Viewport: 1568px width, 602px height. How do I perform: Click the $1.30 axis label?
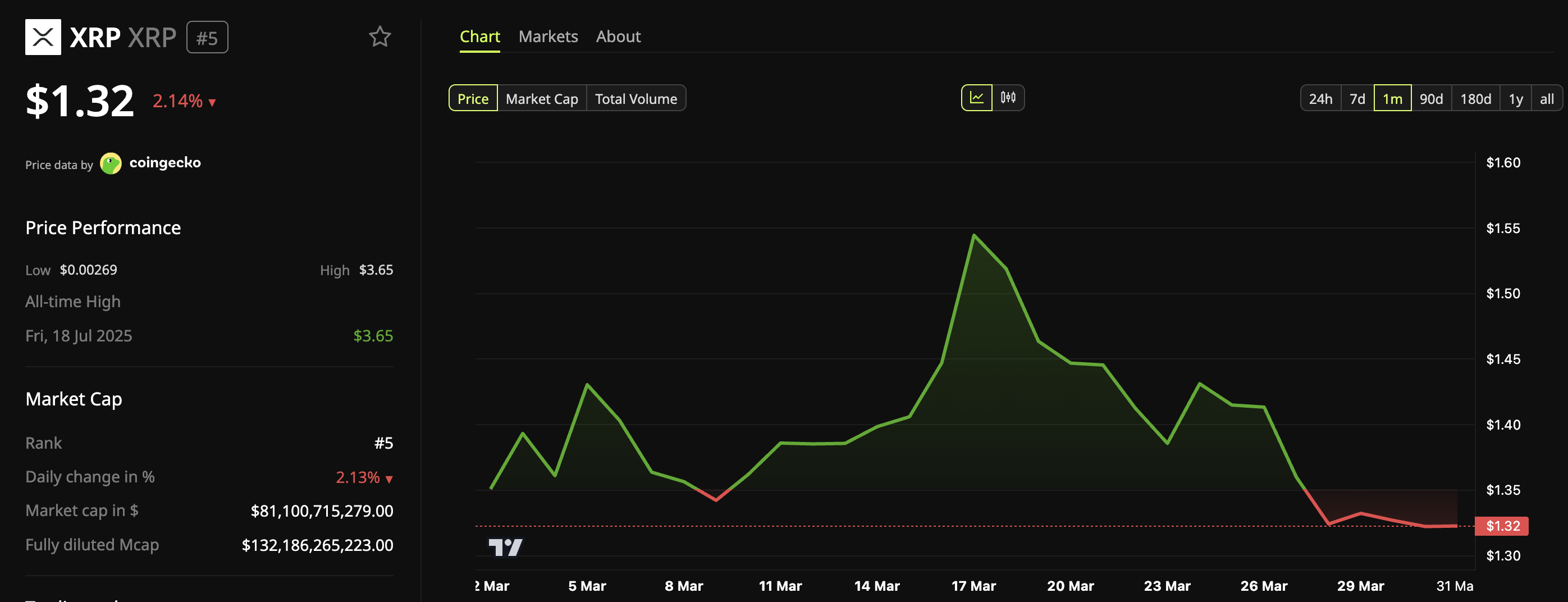click(1503, 556)
